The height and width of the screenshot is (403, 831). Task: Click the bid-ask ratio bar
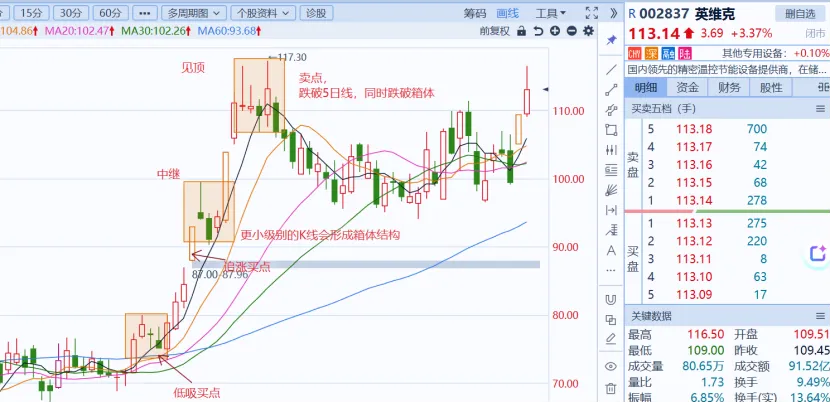coord(727,212)
